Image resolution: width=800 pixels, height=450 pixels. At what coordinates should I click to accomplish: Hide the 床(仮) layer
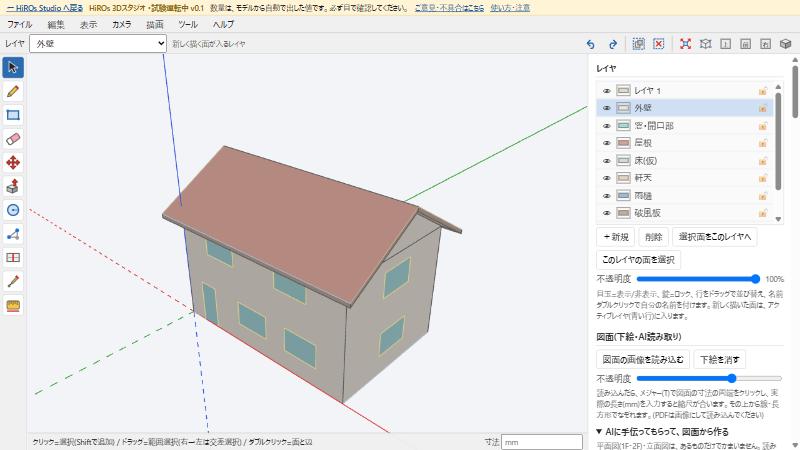(x=607, y=161)
